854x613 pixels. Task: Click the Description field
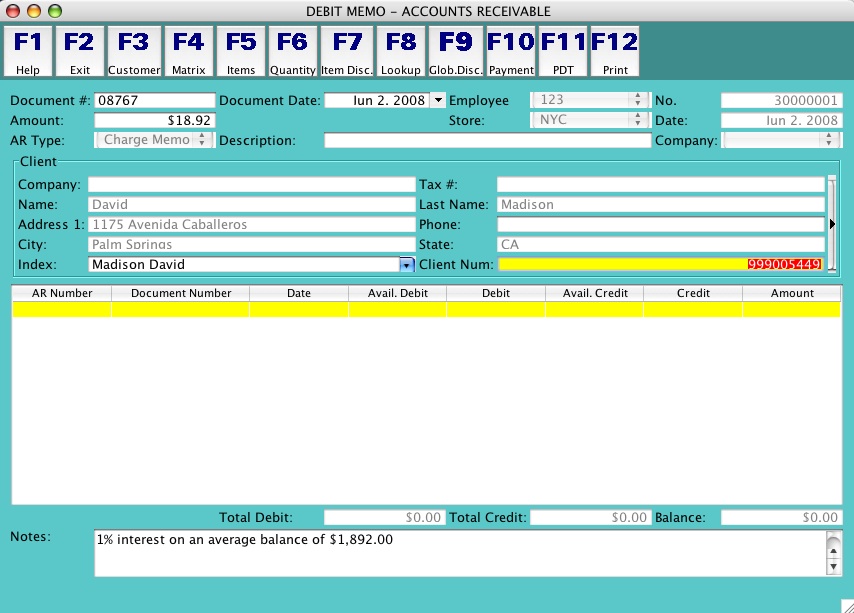tap(487, 140)
